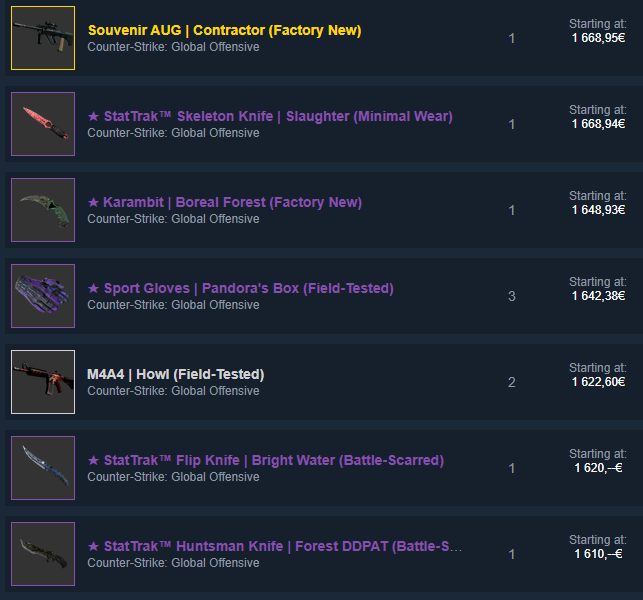Open the Souvenir AUG Contractor item thumbnail

pos(43,38)
